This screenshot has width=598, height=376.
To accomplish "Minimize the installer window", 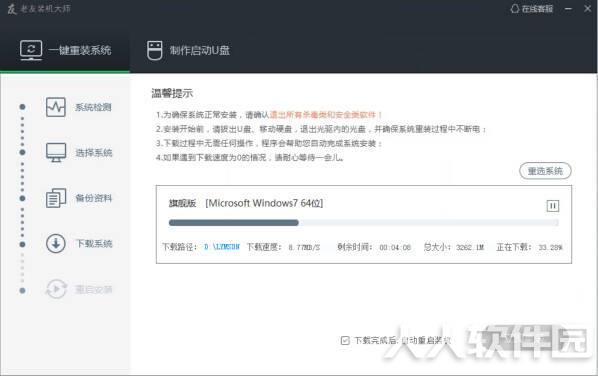I will click(x=568, y=9).
